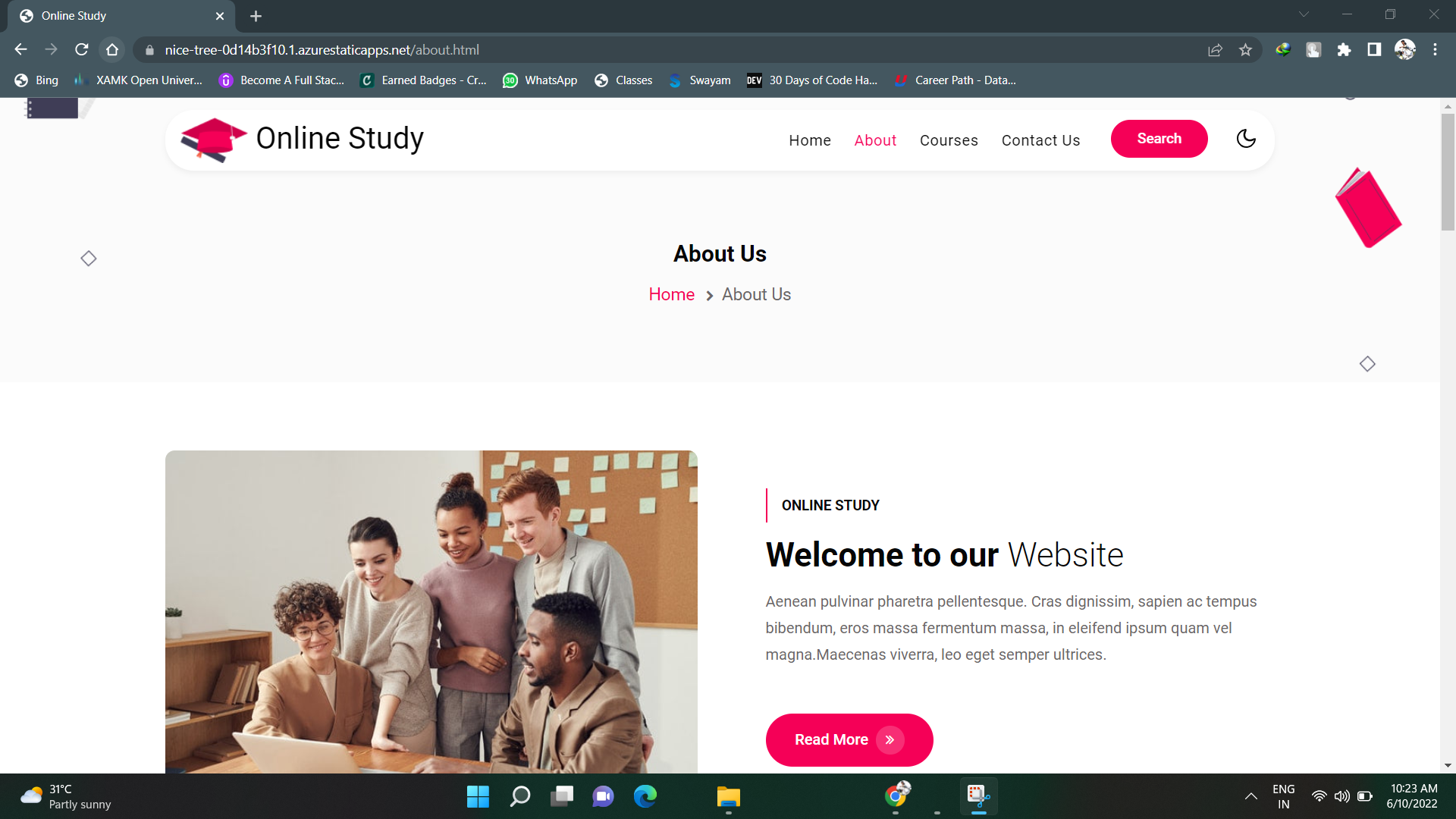The width and height of the screenshot is (1456, 819).
Task: Select the Online Study browser tab
Action: pos(121,16)
